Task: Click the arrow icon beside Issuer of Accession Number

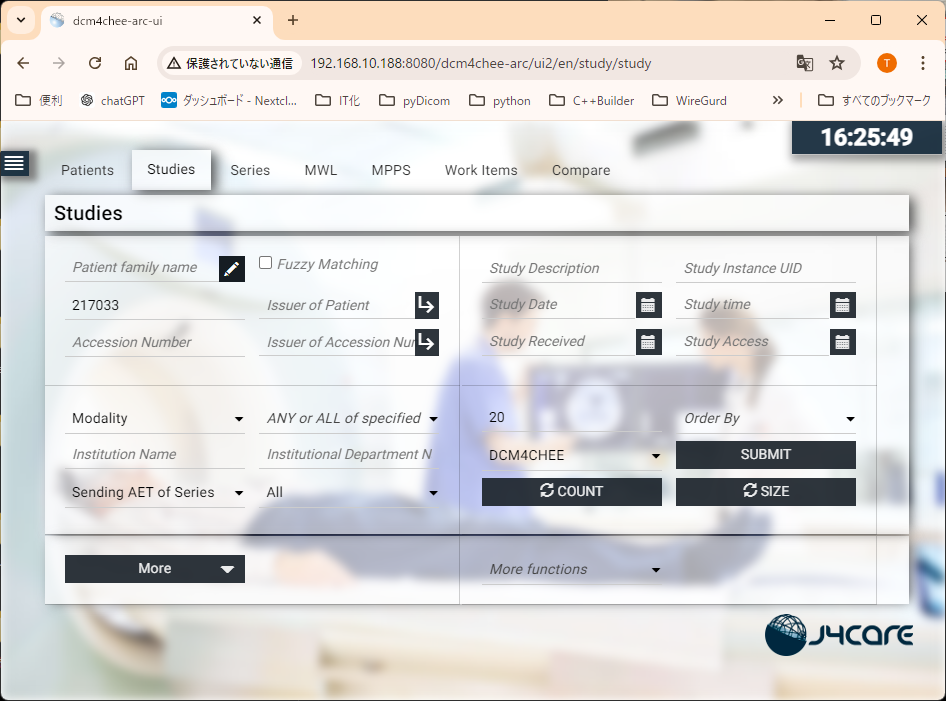Action: click(427, 342)
